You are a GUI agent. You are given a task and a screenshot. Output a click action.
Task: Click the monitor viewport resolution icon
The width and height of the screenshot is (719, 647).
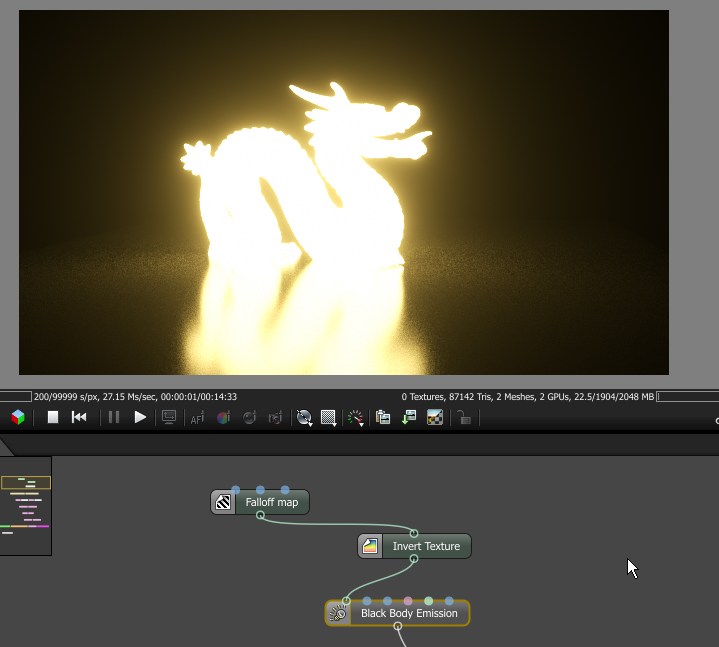pyautogui.click(x=169, y=417)
